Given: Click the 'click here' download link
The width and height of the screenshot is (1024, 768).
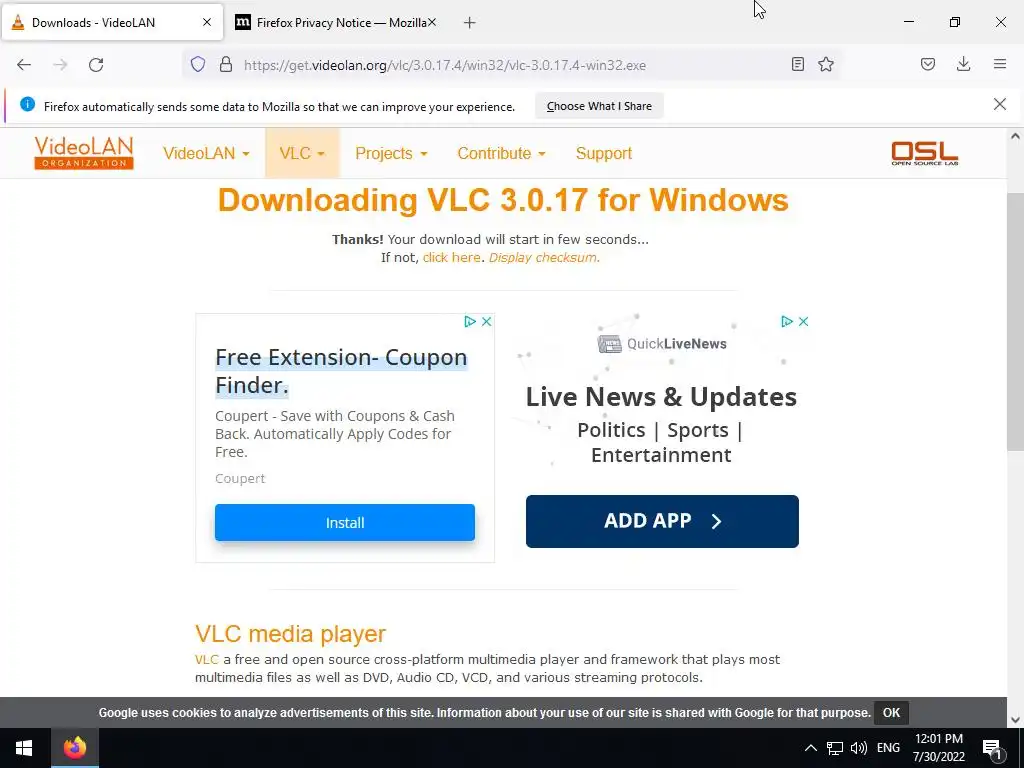Looking at the screenshot, I should pos(451,257).
